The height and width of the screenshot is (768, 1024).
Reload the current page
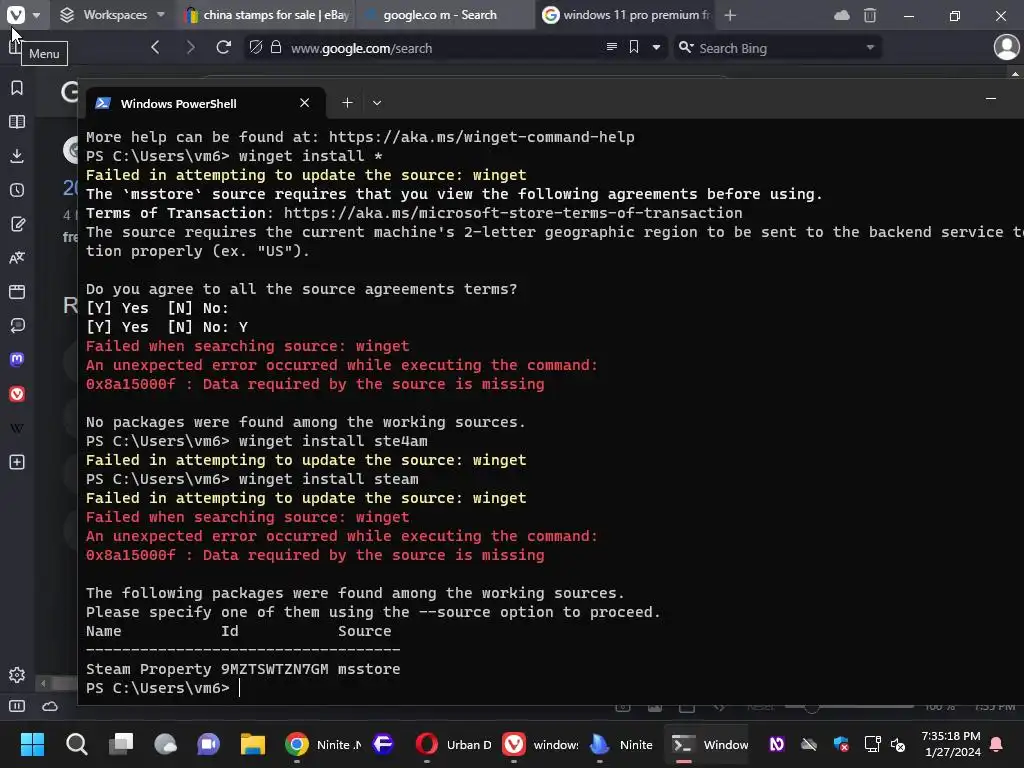coord(223,47)
